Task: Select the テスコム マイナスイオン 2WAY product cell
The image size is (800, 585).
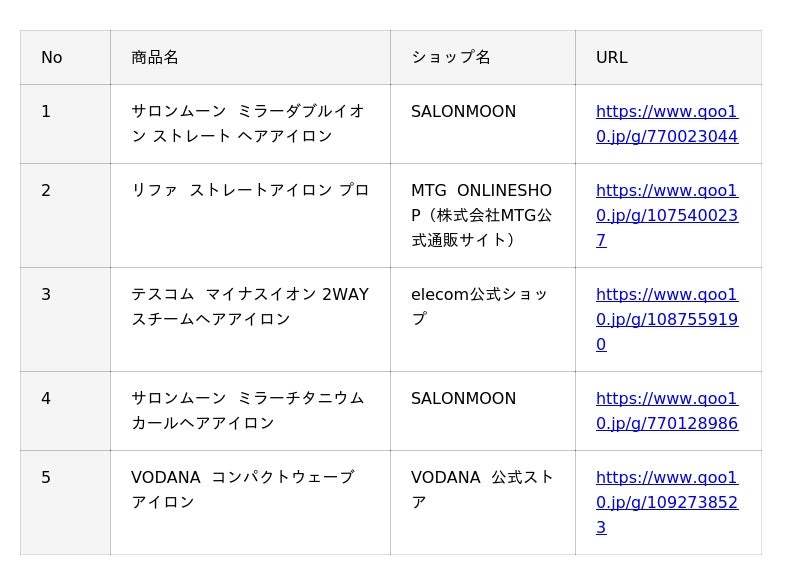Action: (250, 306)
